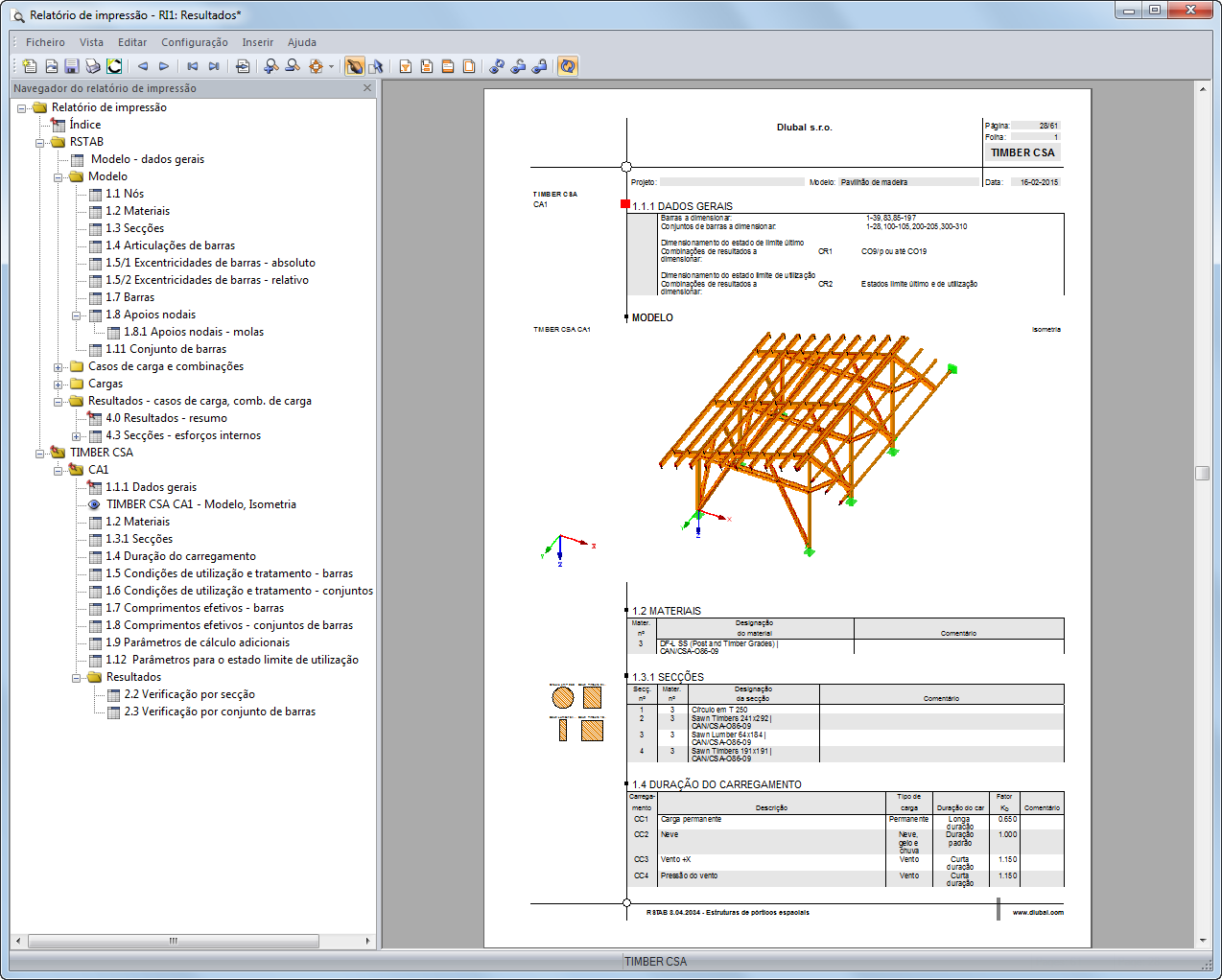Select 1.1 Nós in the tree

[x=124, y=194]
